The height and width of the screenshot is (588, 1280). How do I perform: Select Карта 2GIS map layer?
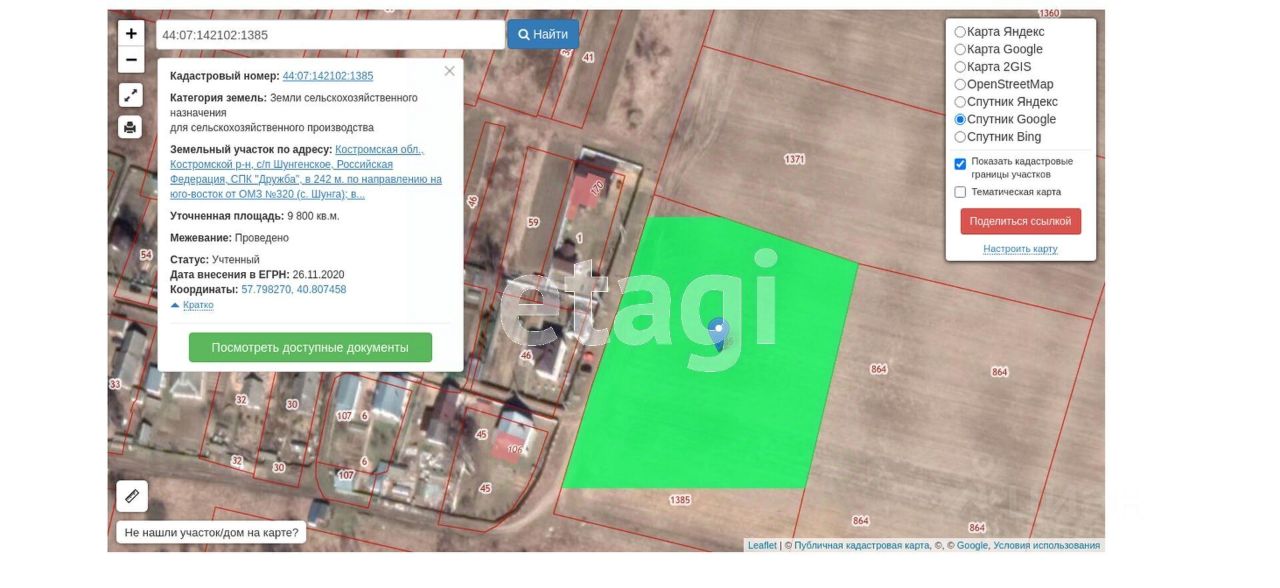[960, 67]
